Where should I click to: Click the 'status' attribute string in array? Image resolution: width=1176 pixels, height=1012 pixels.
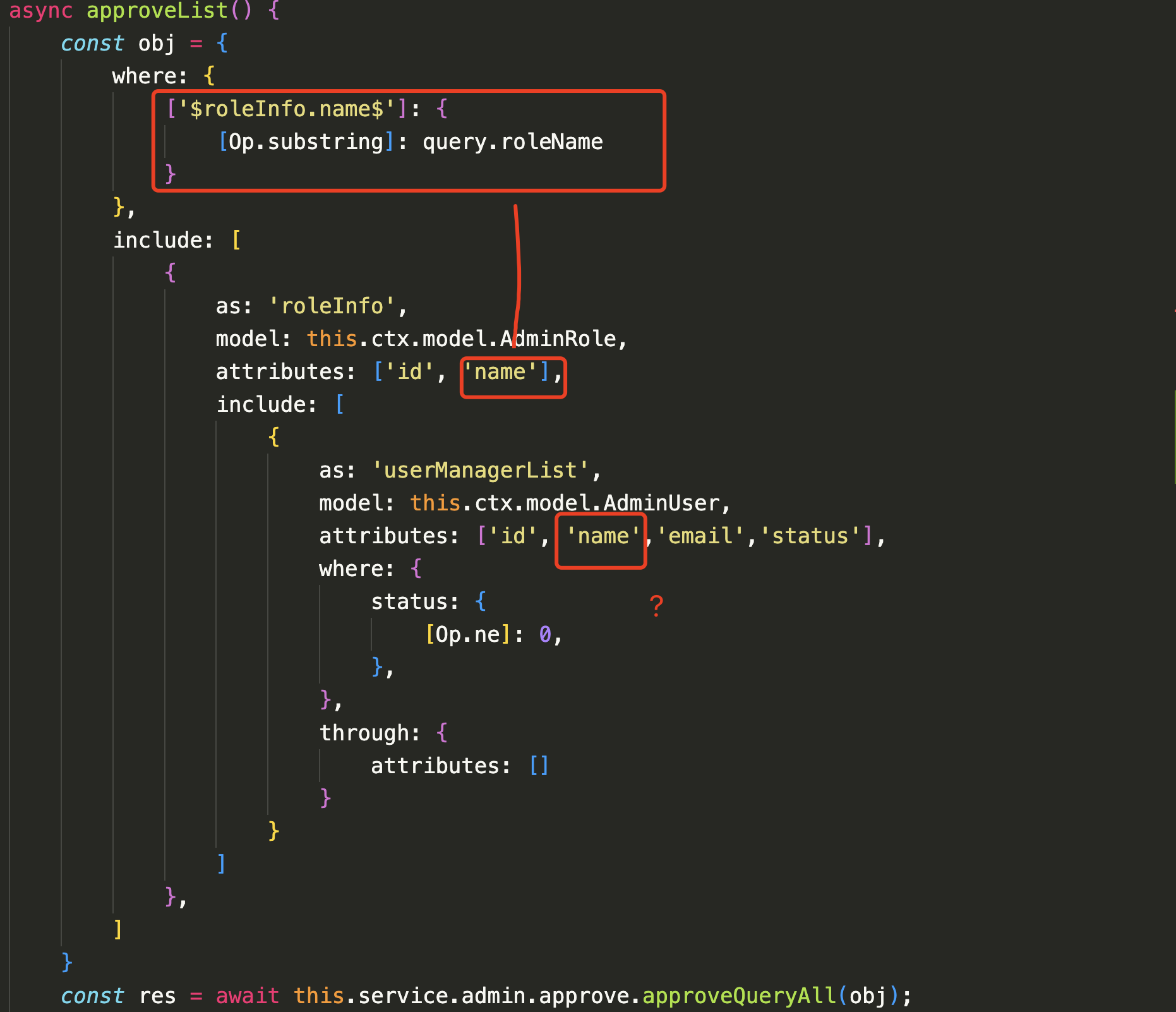click(810, 536)
